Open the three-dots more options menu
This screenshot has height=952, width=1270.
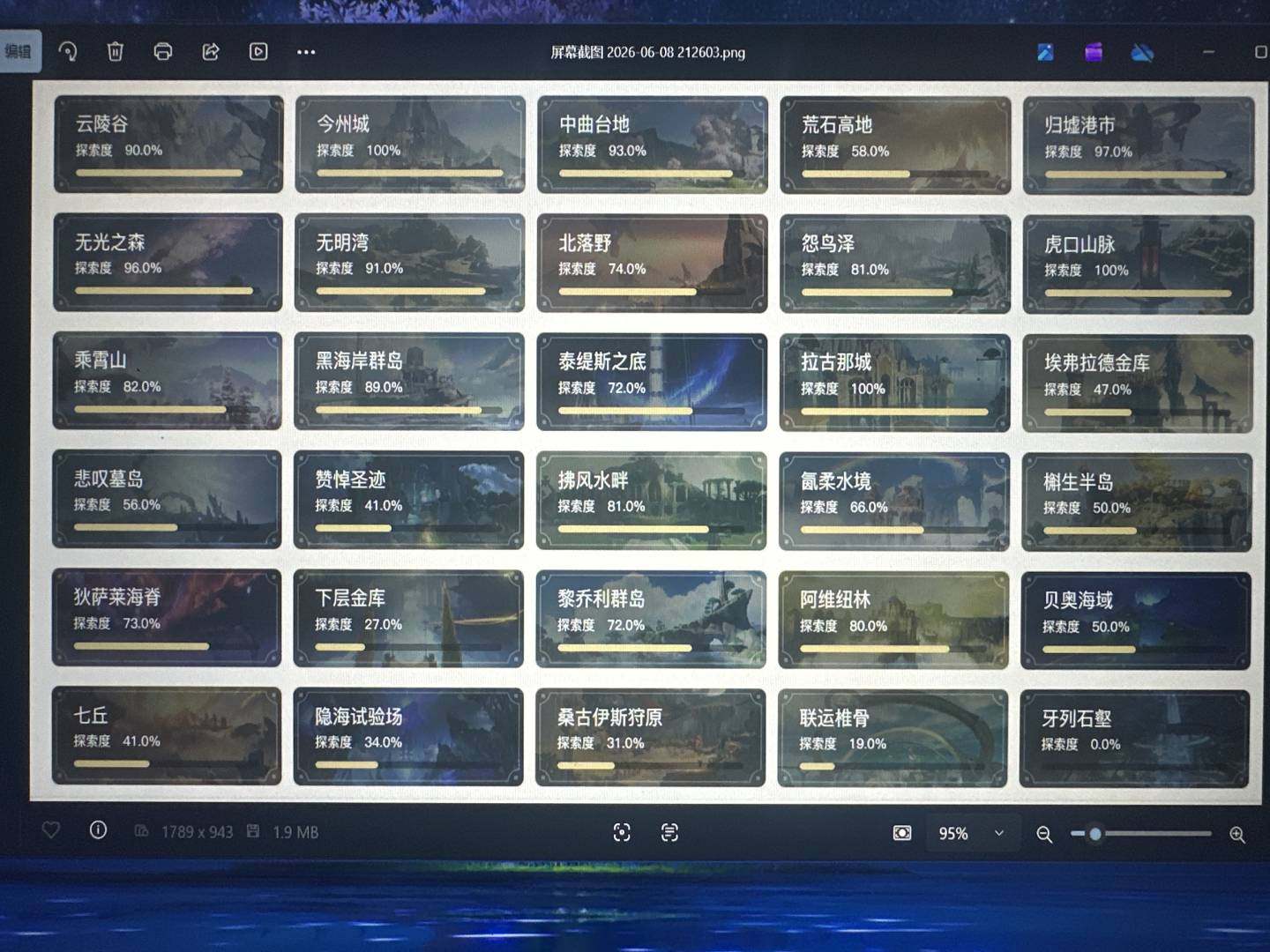click(x=306, y=52)
